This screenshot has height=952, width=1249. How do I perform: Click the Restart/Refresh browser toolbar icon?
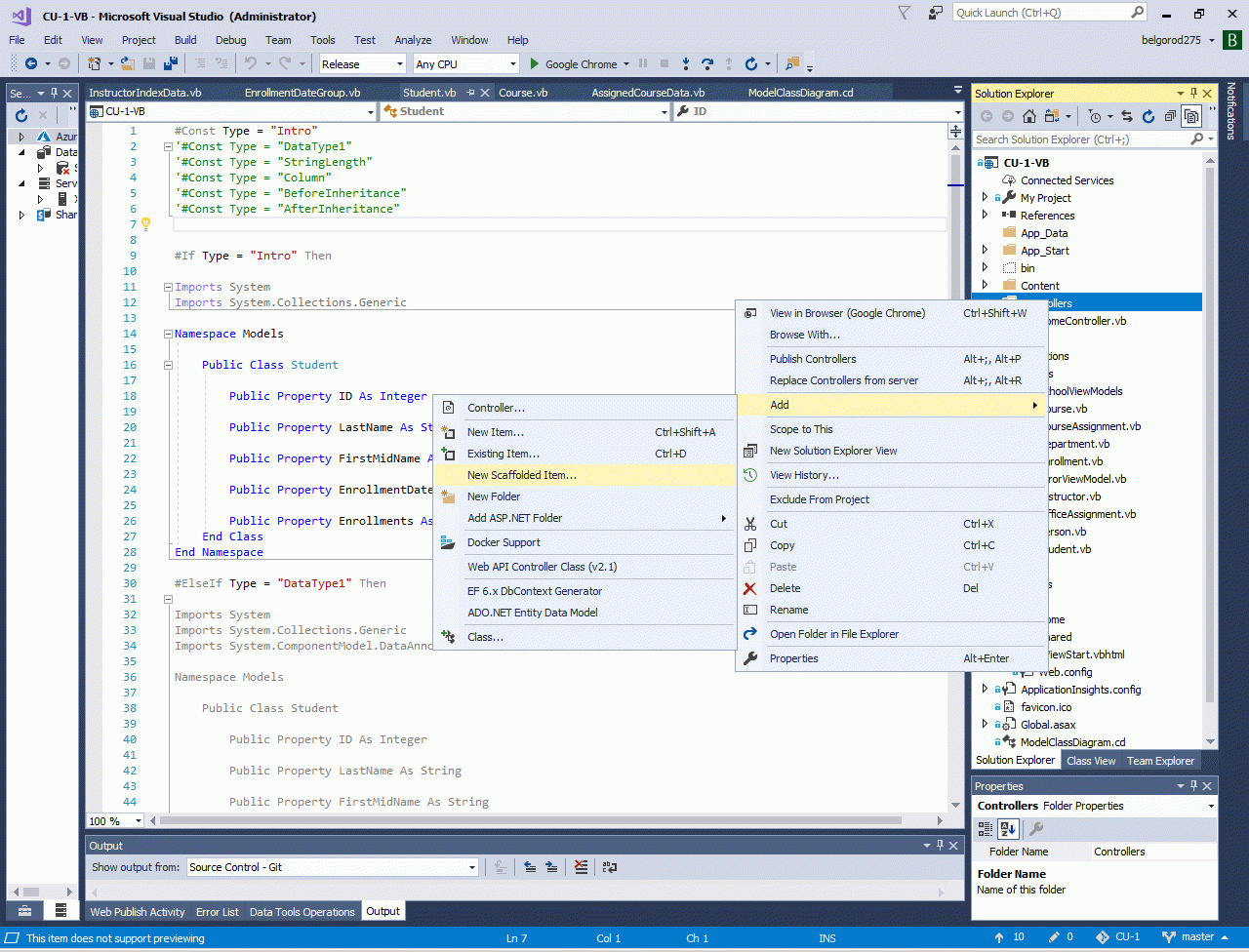(750, 63)
